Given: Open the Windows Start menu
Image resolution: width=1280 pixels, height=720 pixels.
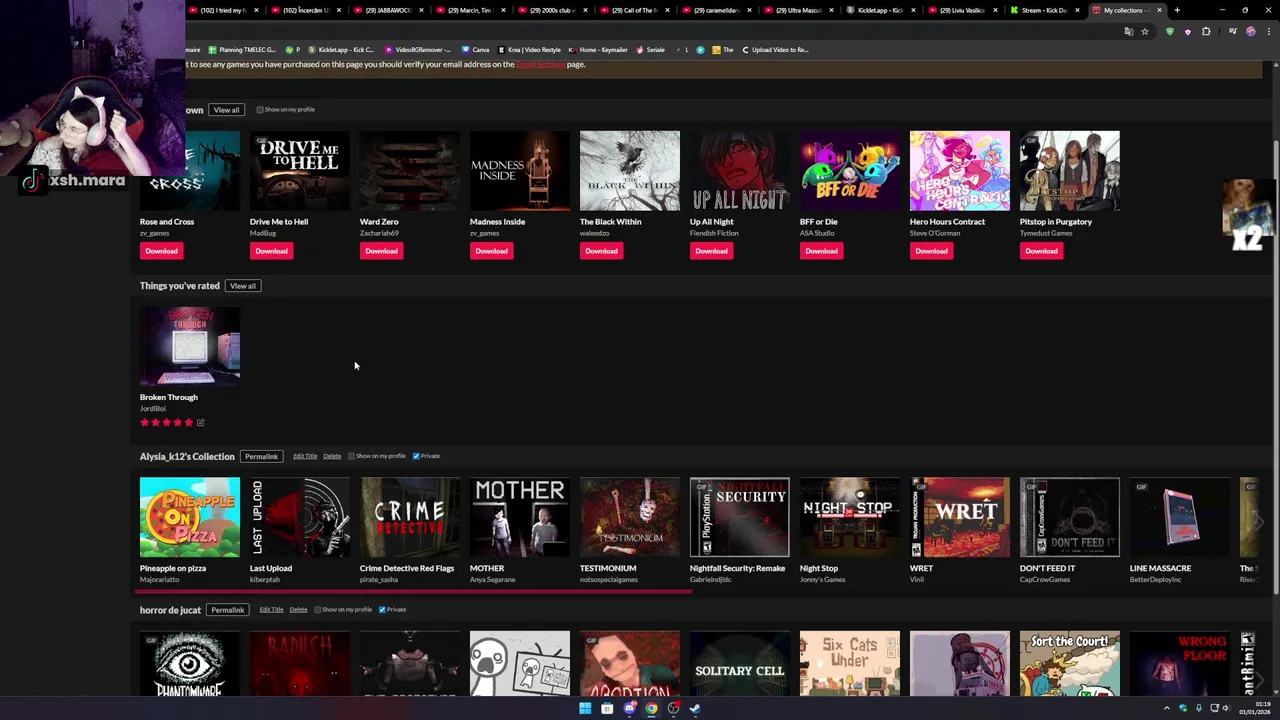Looking at the screenshot, I should point(585,709).
